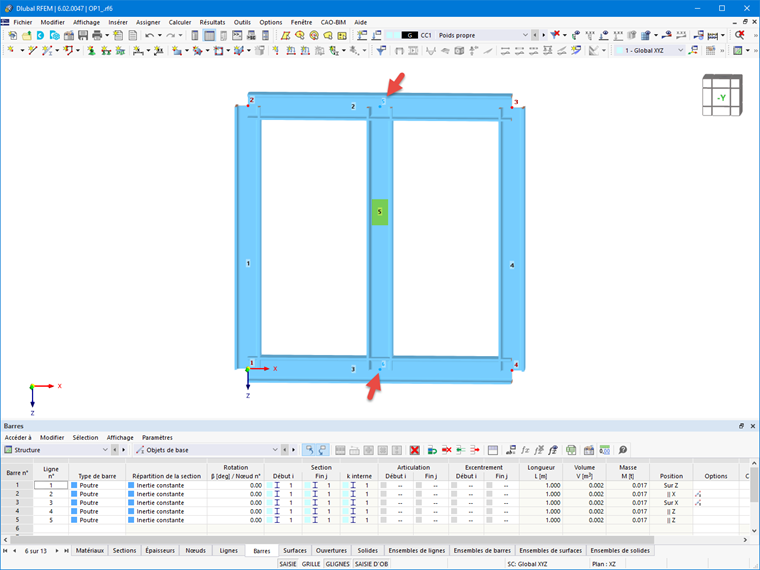Undo the last action
The width and height of the screenshot is (760, 570).
(149, 35)
